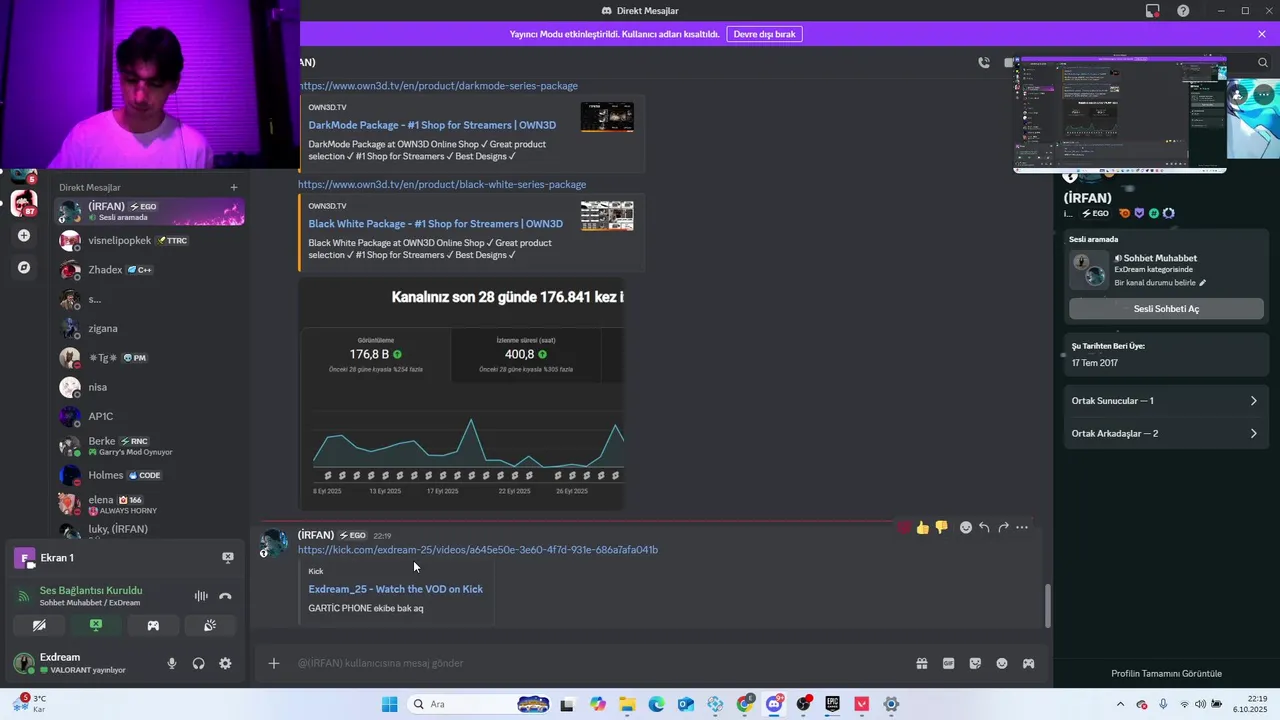The height and width of the screenshot is (720, 1280).
Task: Click Devre dışı bırak button
Action: (x=764, y=34)
